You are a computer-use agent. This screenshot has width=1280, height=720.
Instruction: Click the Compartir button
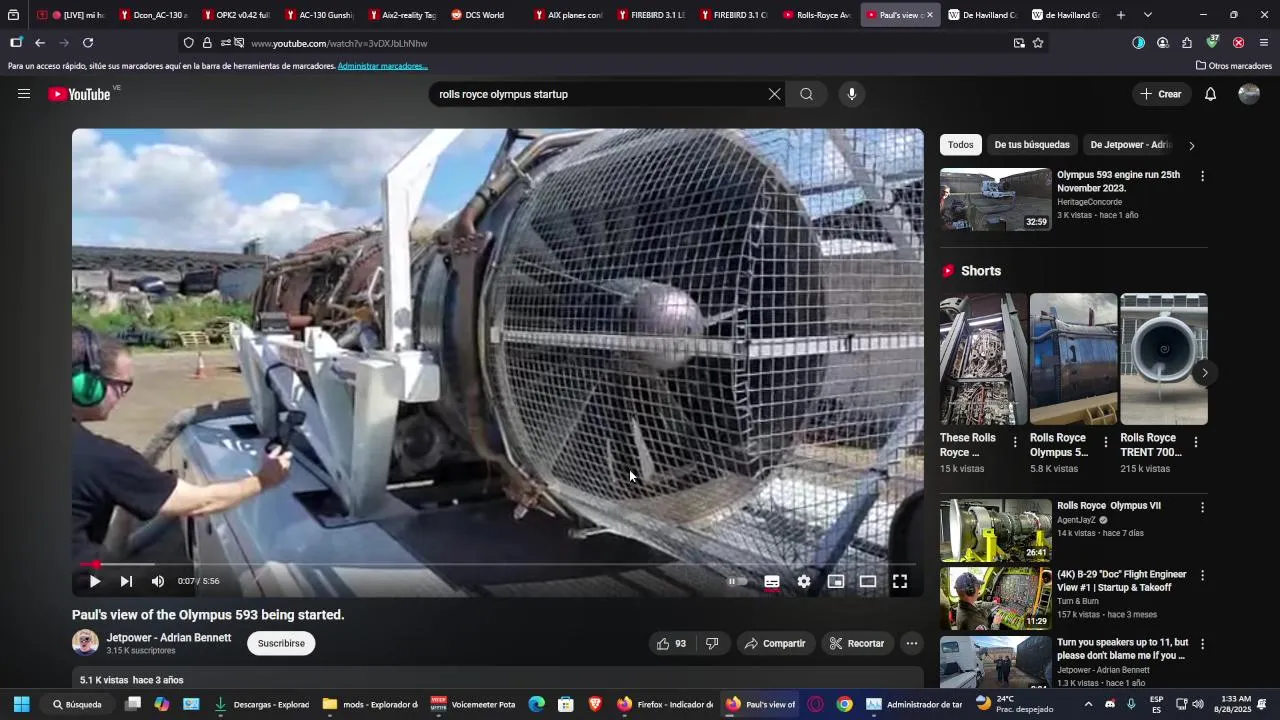click(x=775, y=643)
